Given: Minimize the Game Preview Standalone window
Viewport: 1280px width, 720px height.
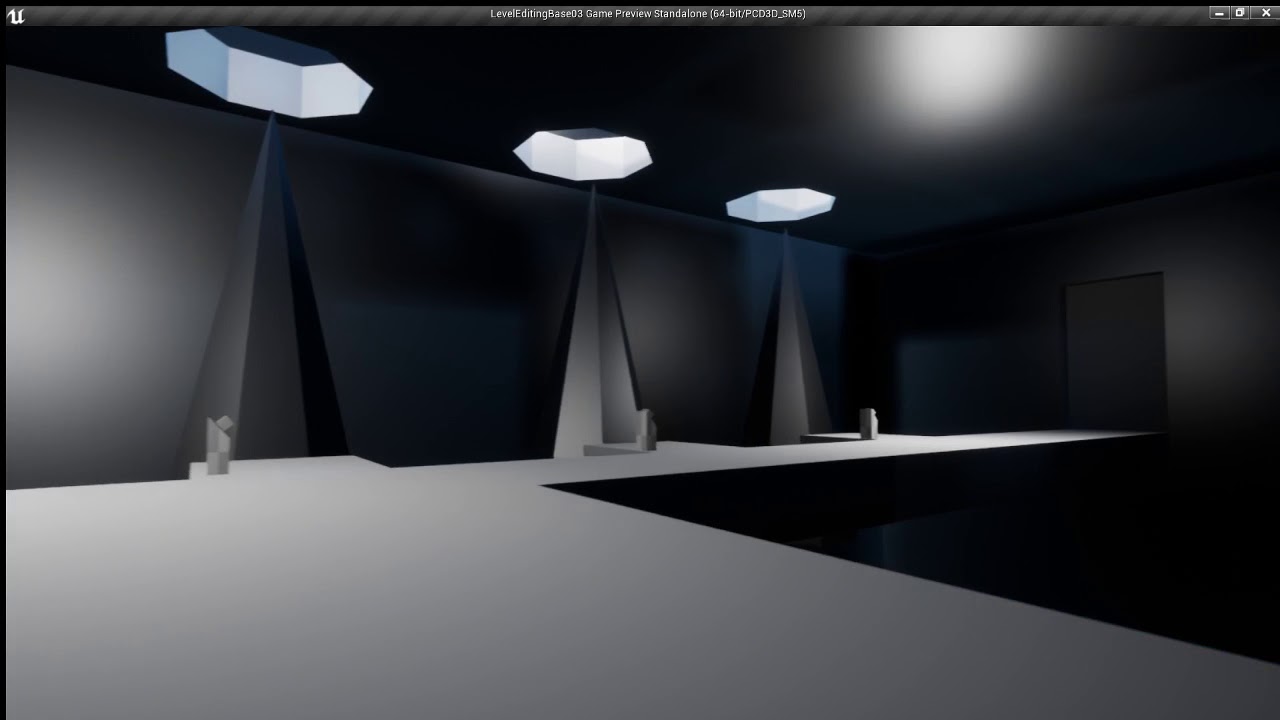Looking at the screenshot, I should [x=1218, y=13].
